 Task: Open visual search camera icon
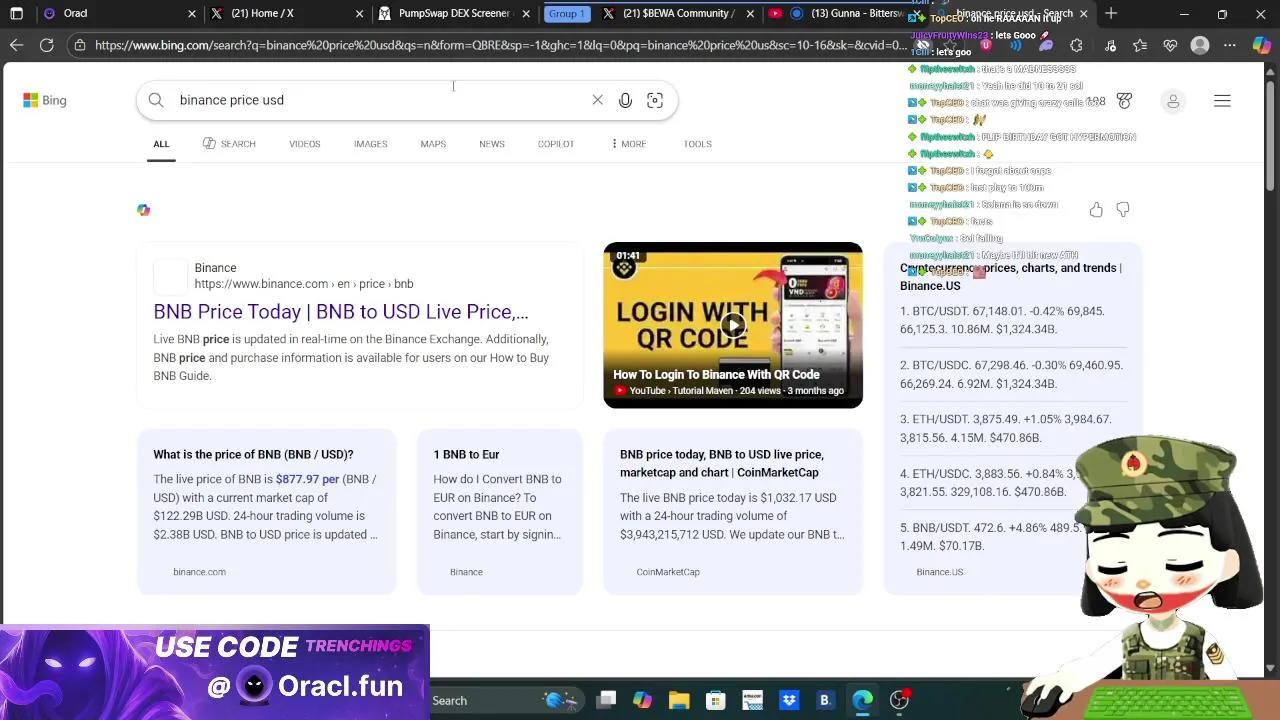[655, 100]
